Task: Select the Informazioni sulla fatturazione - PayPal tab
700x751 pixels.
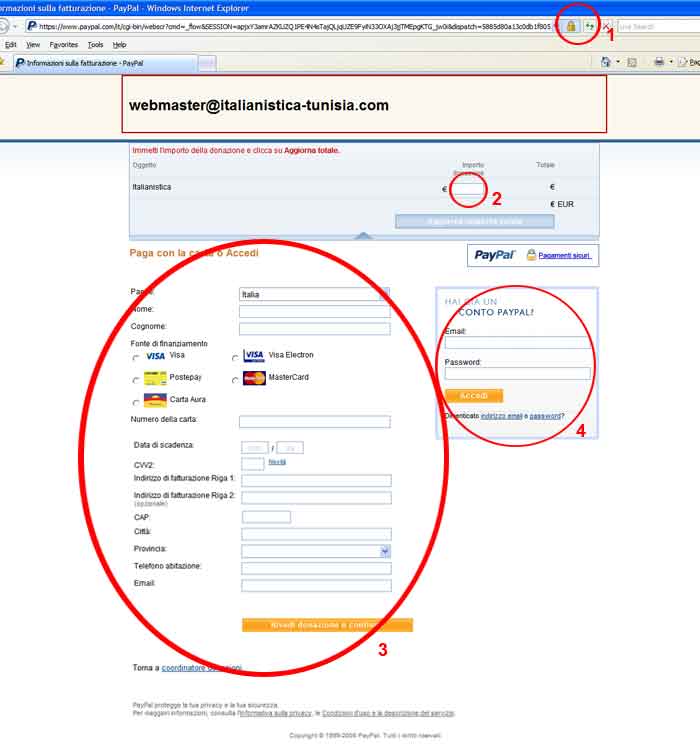Action: tap(105, 63)
